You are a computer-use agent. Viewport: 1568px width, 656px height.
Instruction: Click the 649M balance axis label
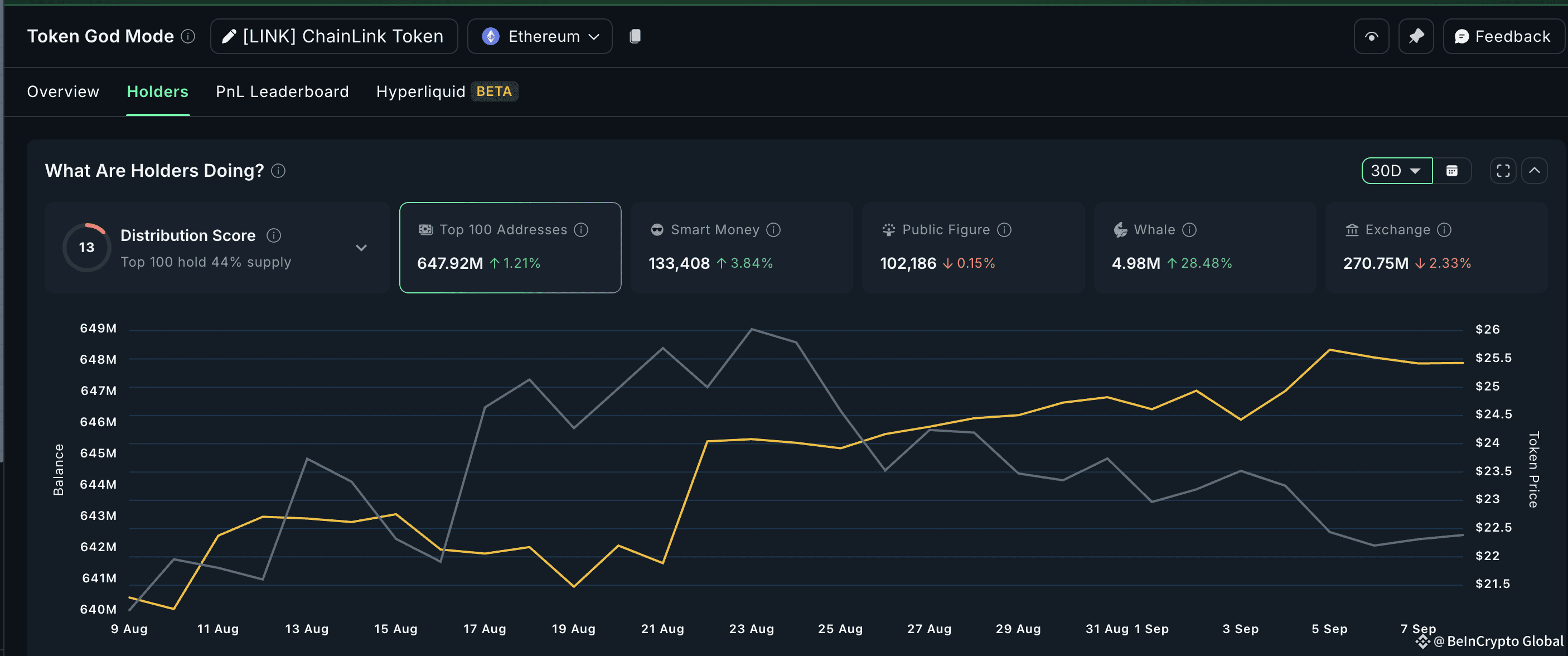pos(98,329)
